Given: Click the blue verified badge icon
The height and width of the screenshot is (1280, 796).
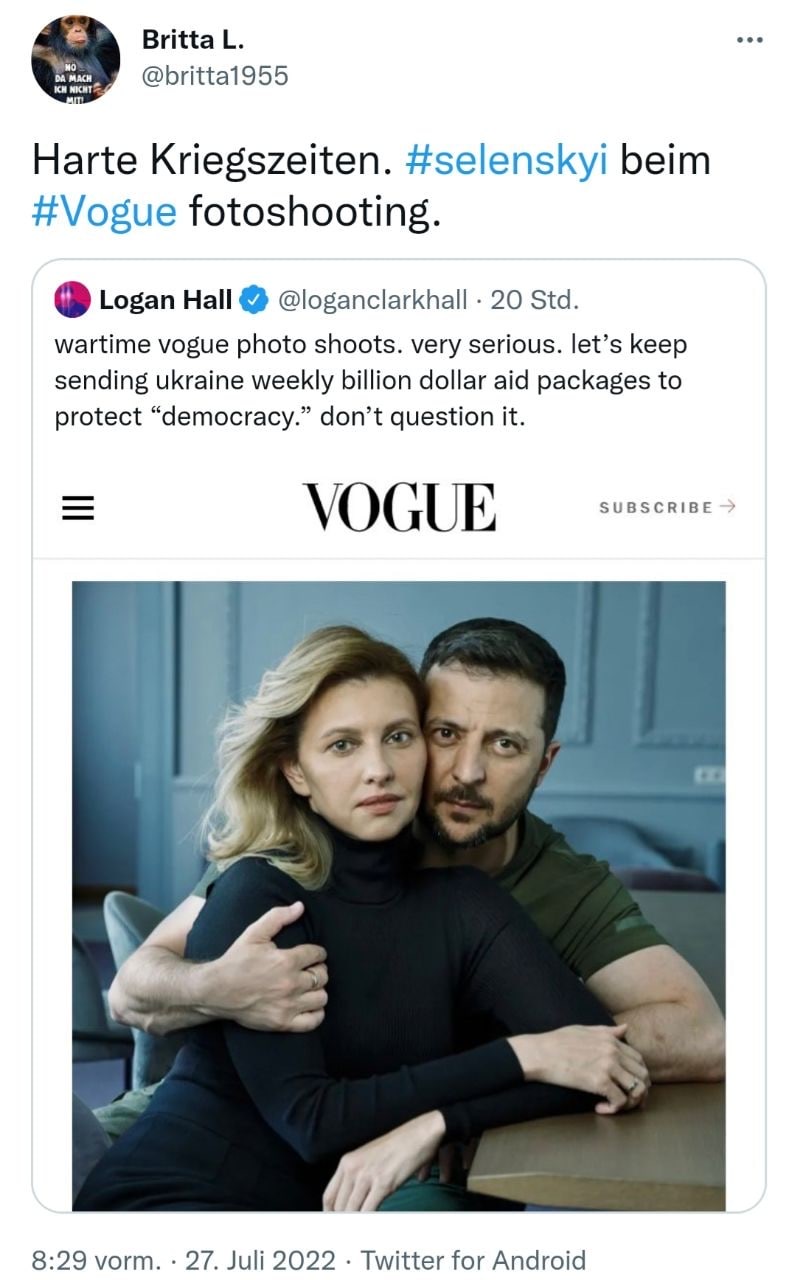Looking at the screenshot, I should pyautogui.click(x=255, y=299).
